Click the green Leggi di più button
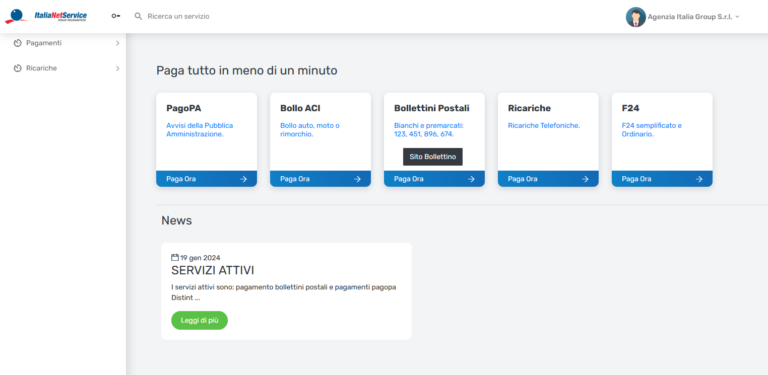768x375 pixels. tap(199, 320)
